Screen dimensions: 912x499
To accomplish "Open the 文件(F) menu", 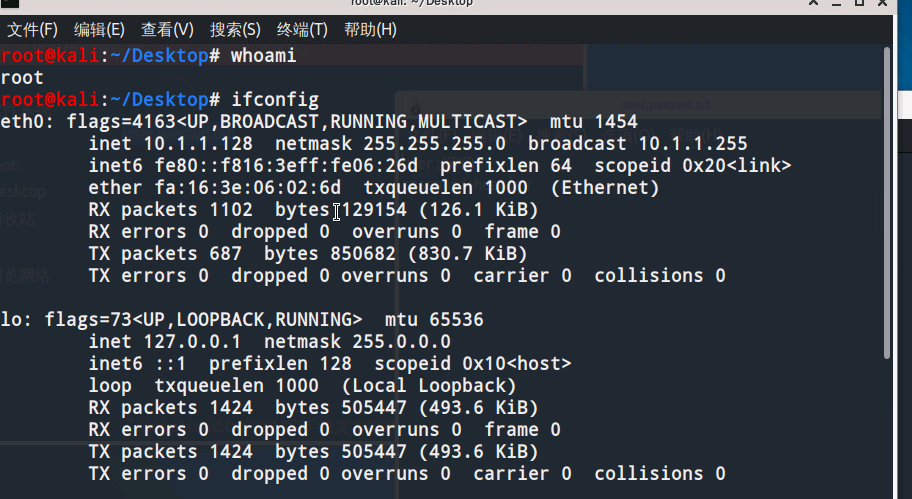I will coord(32,30).
